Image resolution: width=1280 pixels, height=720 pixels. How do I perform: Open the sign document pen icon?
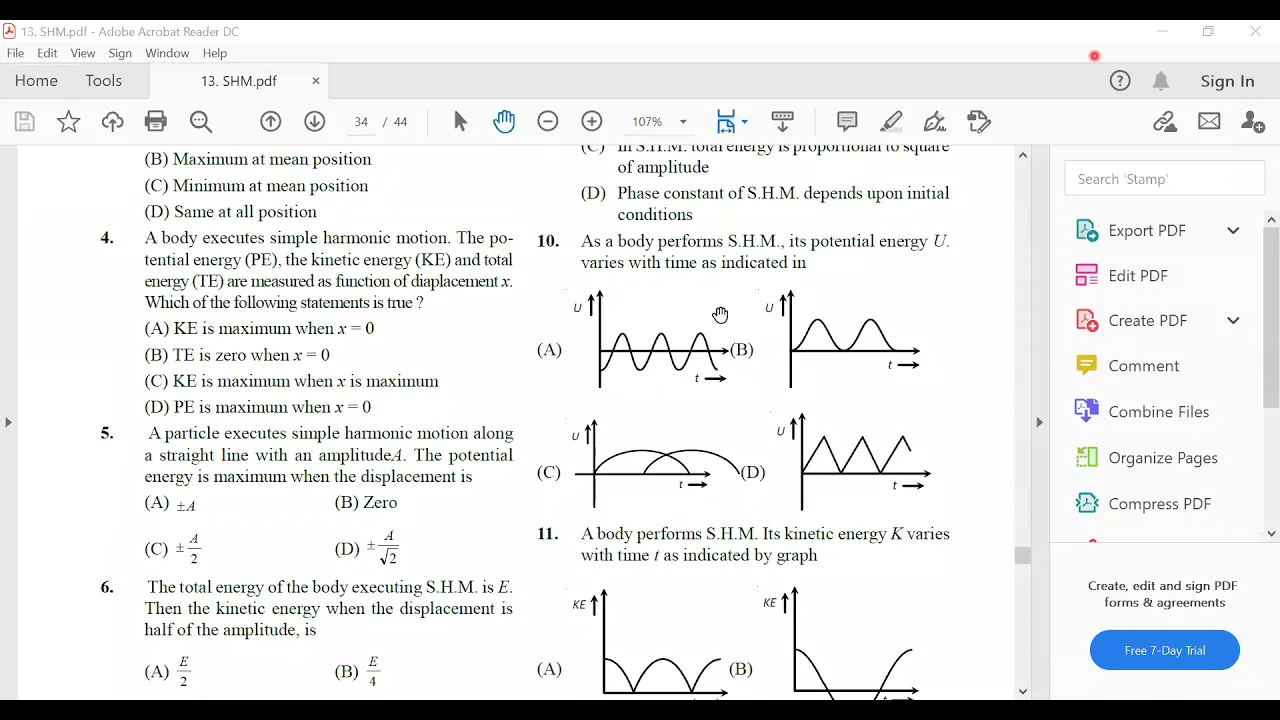(935, 122)
